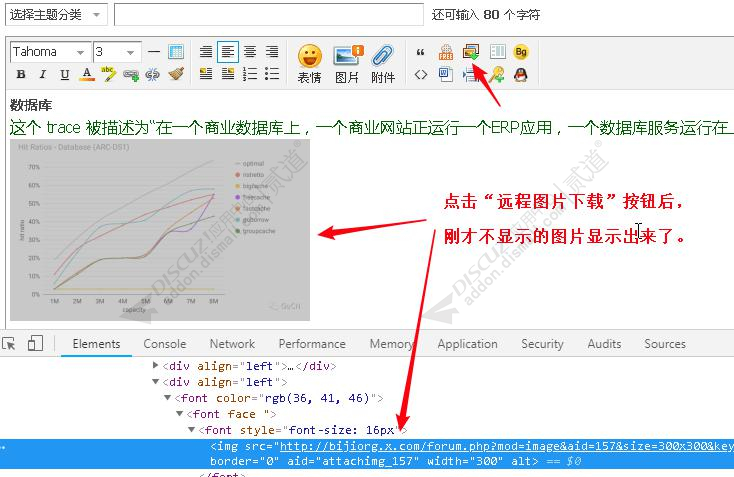Click the green trace paragraph text
Image resolution: width=734 pixels, height=477 pixels.
371,127
